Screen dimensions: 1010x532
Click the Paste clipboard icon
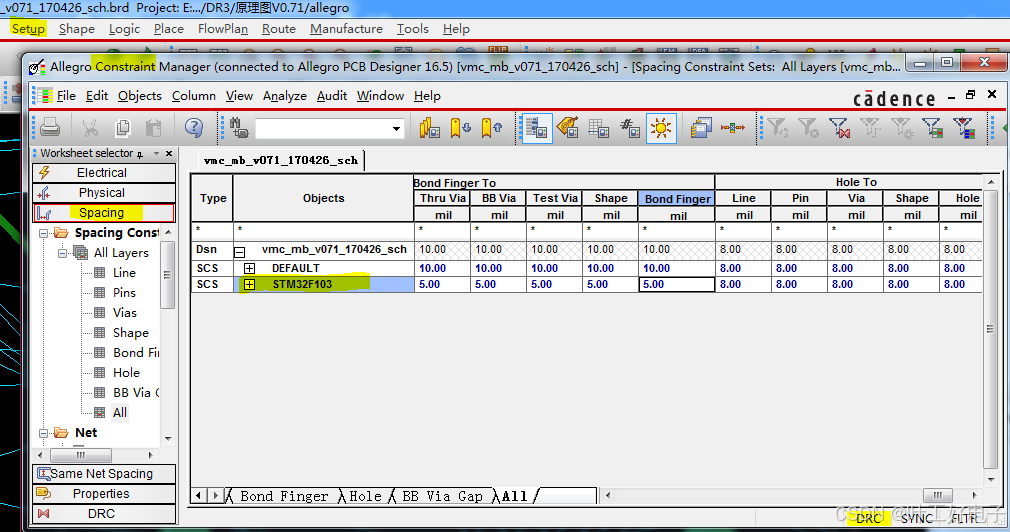point(153,128)
